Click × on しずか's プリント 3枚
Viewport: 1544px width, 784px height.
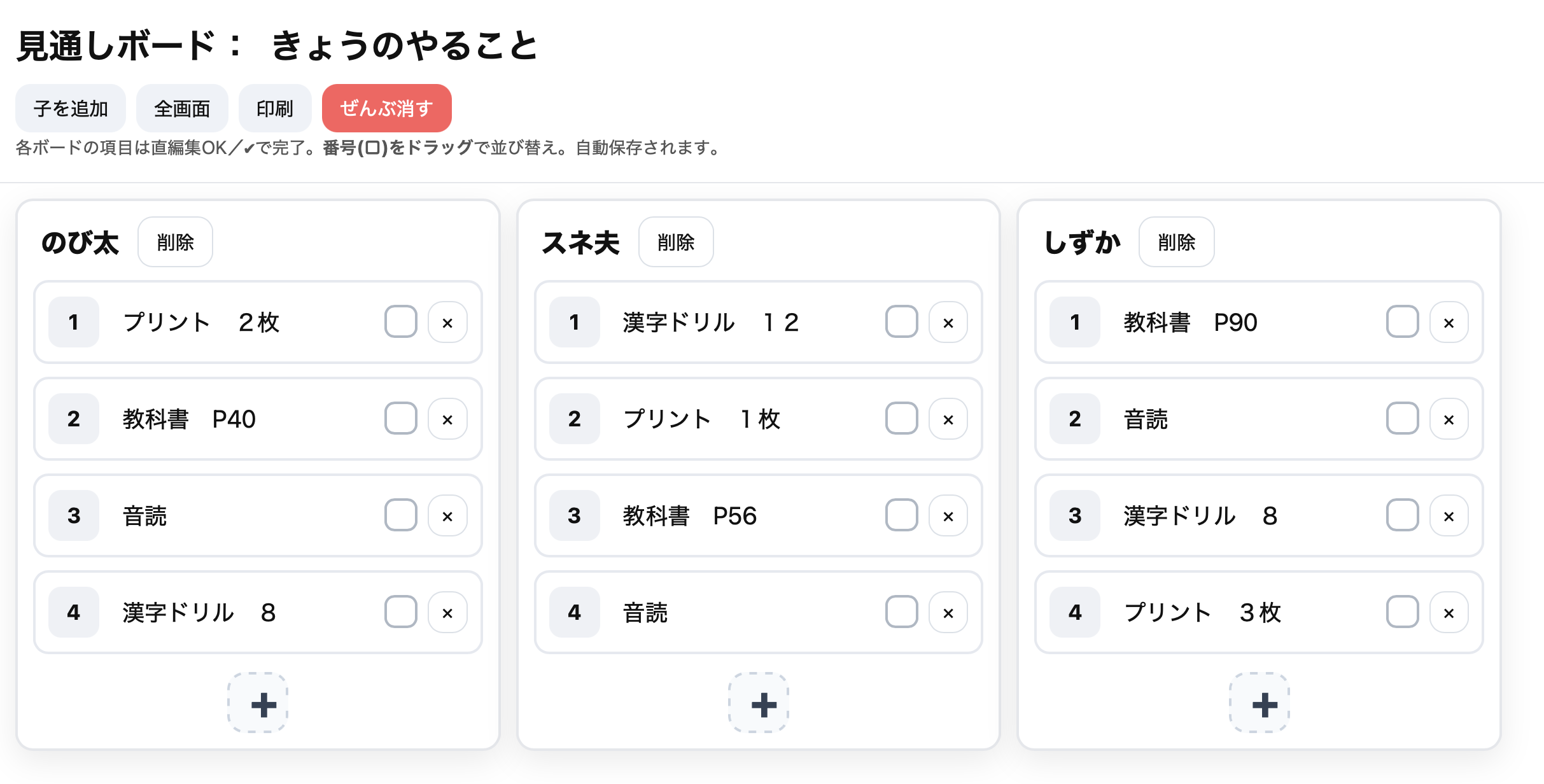[1449, 613]
